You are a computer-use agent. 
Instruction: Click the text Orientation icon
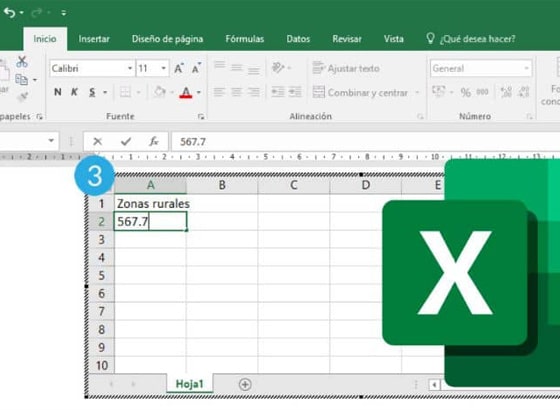[x=278, y=67]
